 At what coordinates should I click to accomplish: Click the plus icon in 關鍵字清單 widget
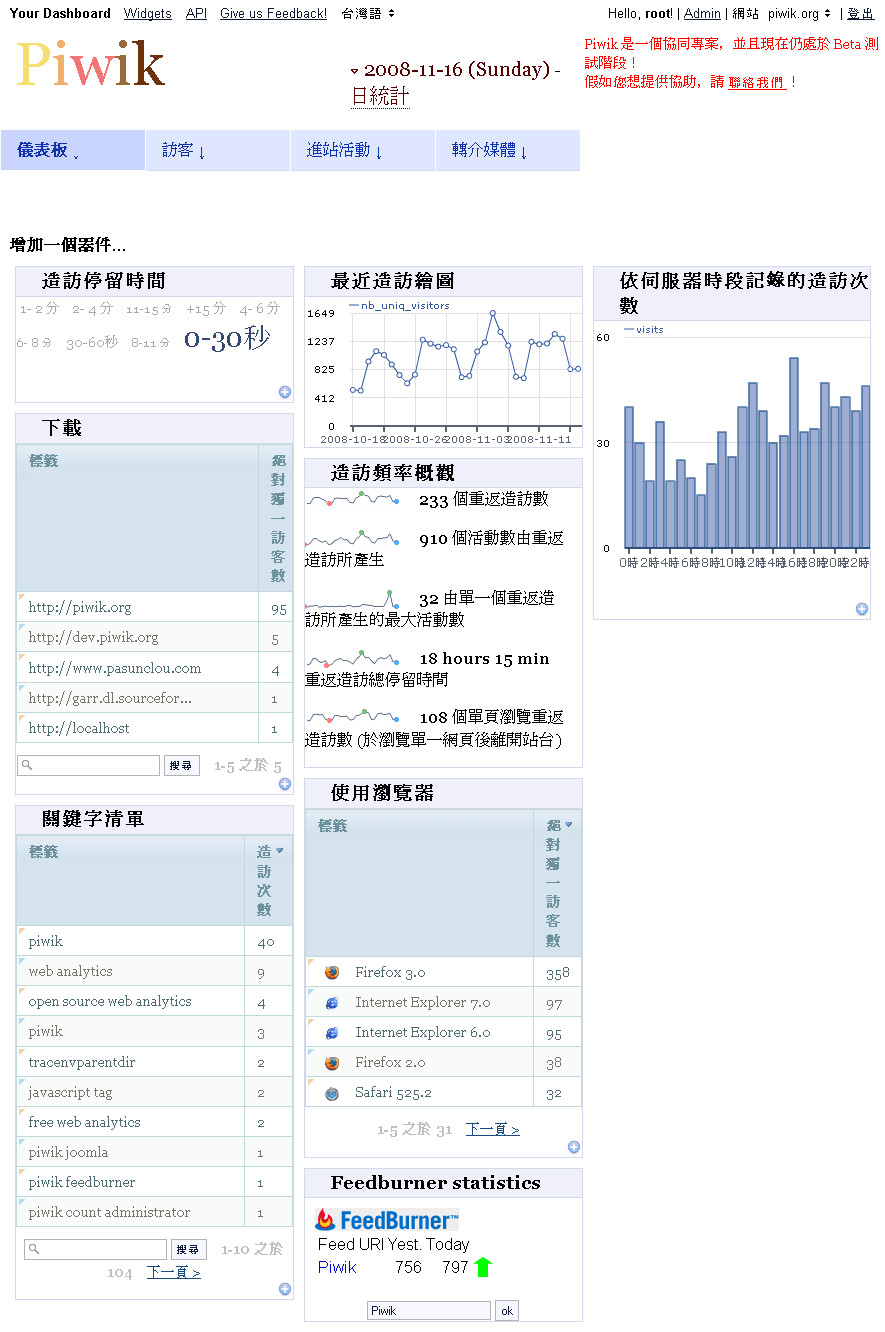[x=285, y=1289]
